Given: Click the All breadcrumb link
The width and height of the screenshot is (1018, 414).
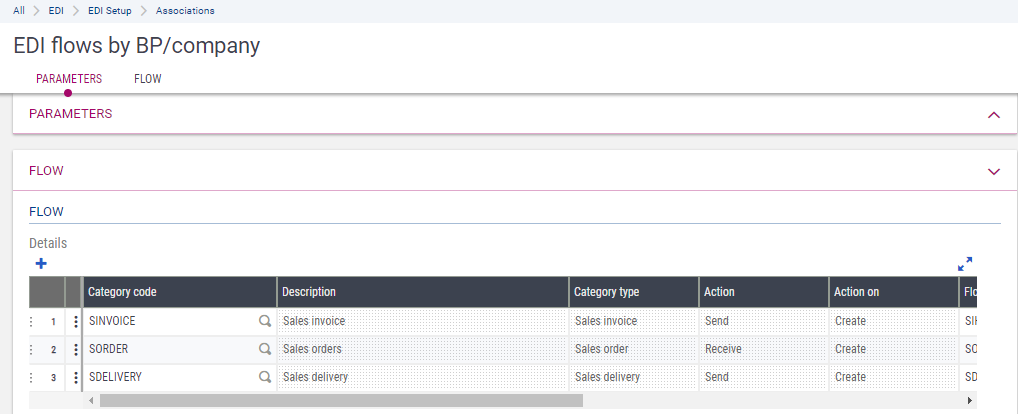Looking at the screenshot, I should 19,11.
